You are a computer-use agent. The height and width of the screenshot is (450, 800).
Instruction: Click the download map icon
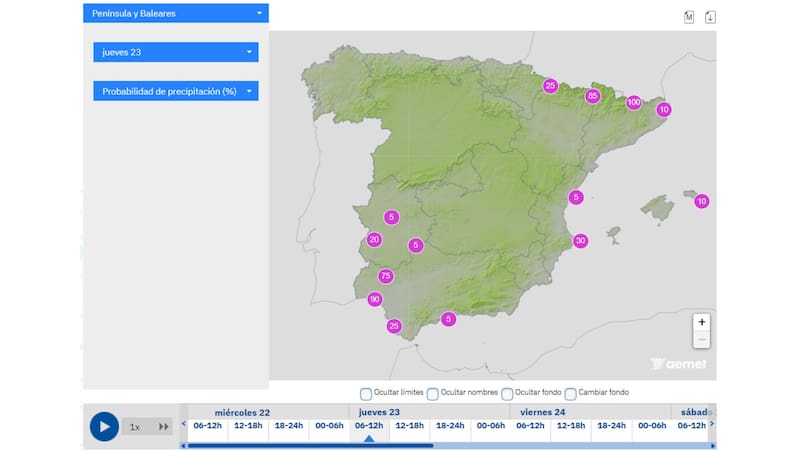710,17
